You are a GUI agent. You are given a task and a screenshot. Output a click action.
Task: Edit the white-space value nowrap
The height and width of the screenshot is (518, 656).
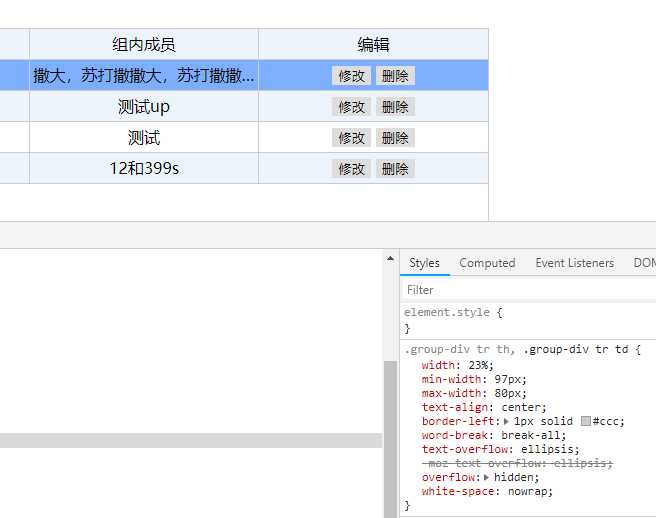[x=528, y=491]
